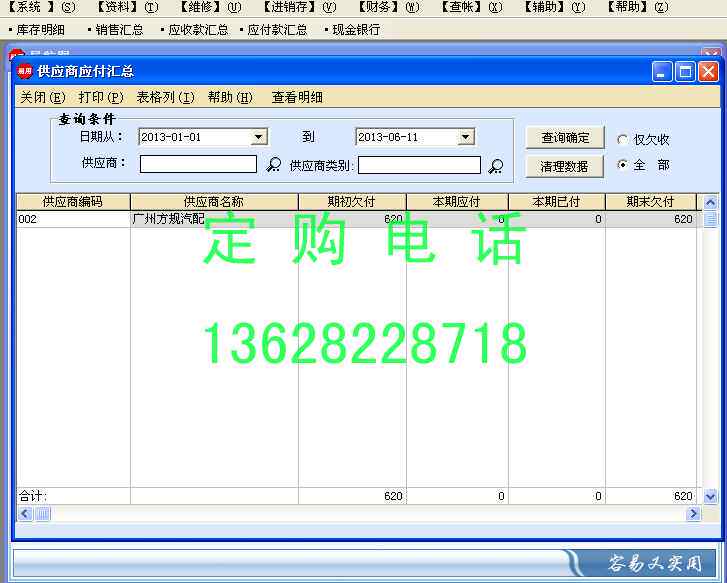Click the horizontal scrollbar left arrow
Viewport: 727px width, 583px height.
point(25,513)
